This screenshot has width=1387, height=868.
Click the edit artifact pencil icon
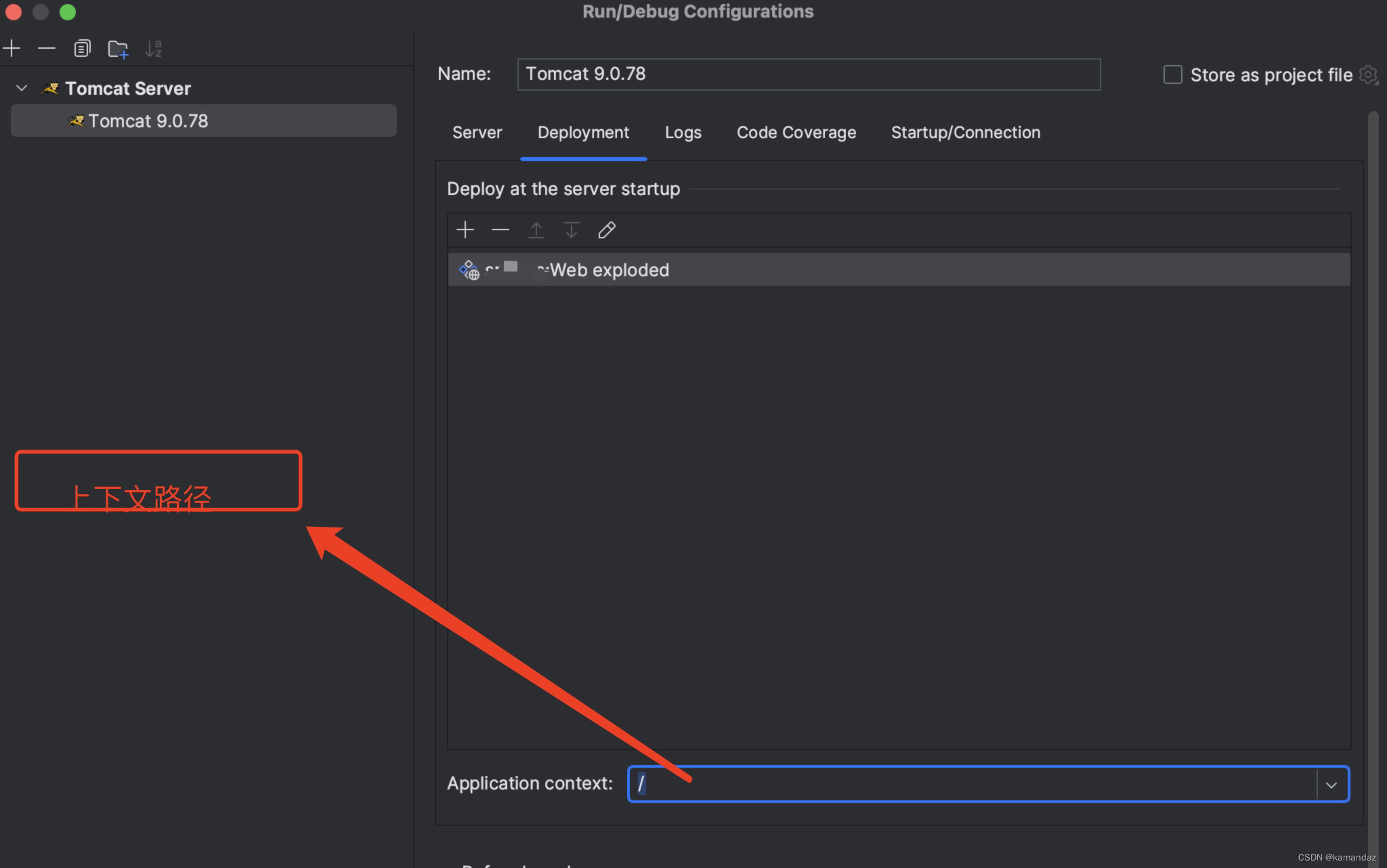pos(606,230)
